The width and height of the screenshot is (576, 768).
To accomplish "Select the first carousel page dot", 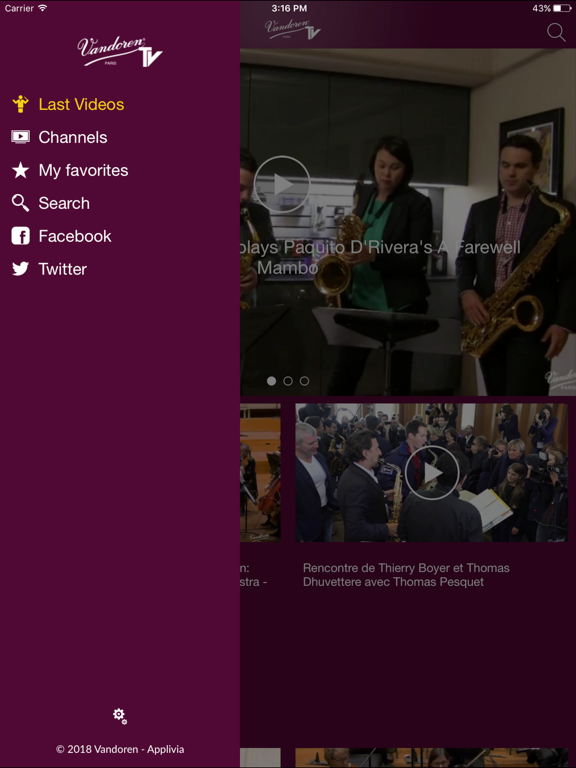I will [271, 381].
